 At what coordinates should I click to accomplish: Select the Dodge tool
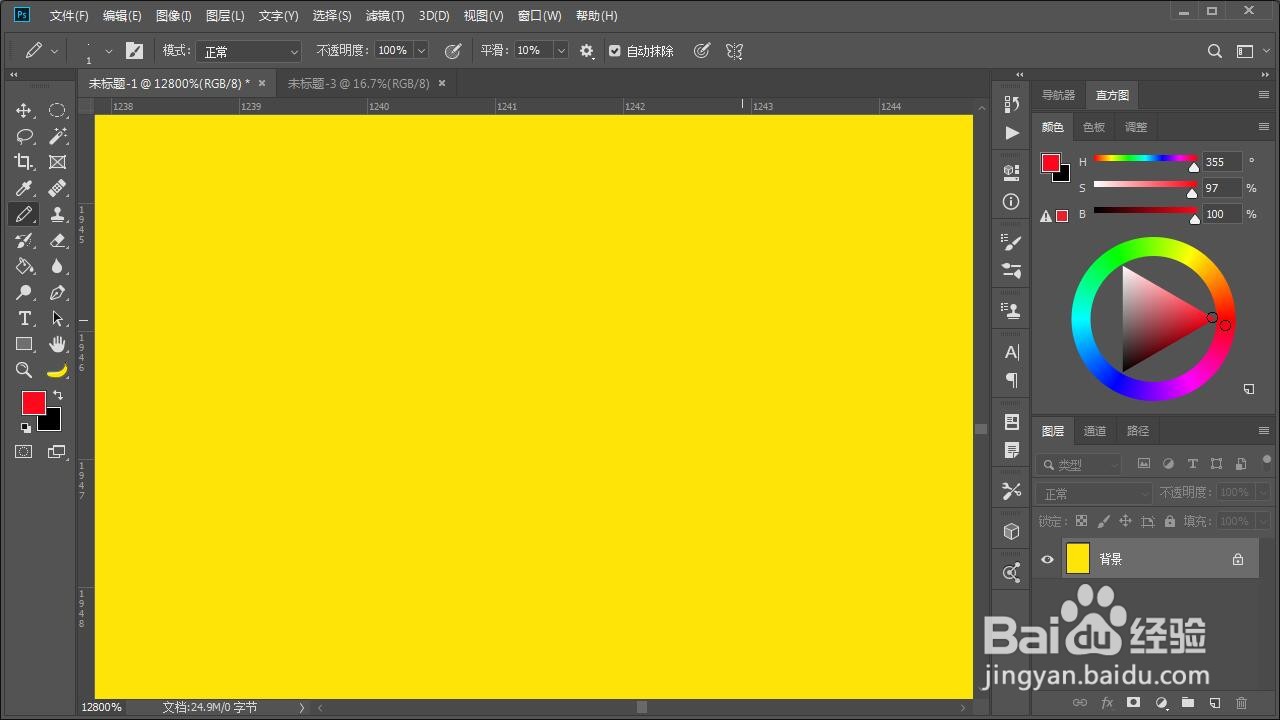point(24,292)
